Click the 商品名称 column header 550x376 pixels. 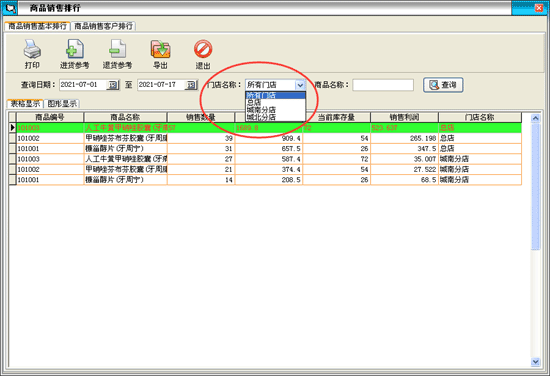[x=125, y=117]
